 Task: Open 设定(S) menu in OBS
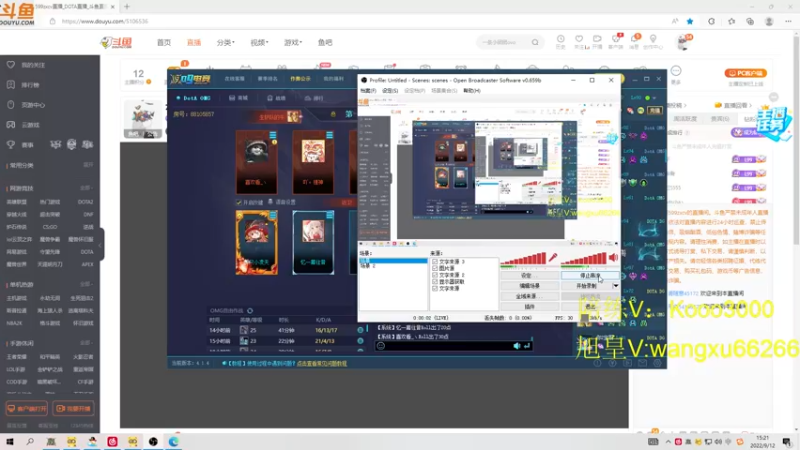click(x=390, y=91)
